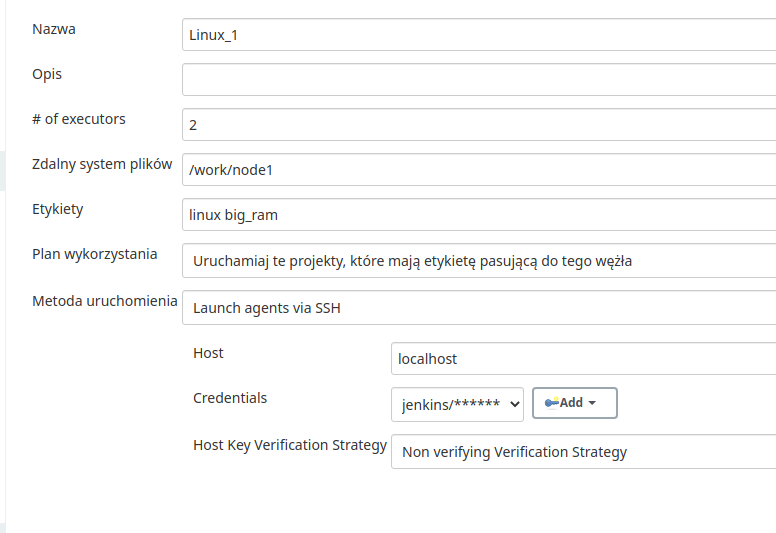
Task: Open the Metoda uruchomienia dropdown
Action: (x=479, y=307)
